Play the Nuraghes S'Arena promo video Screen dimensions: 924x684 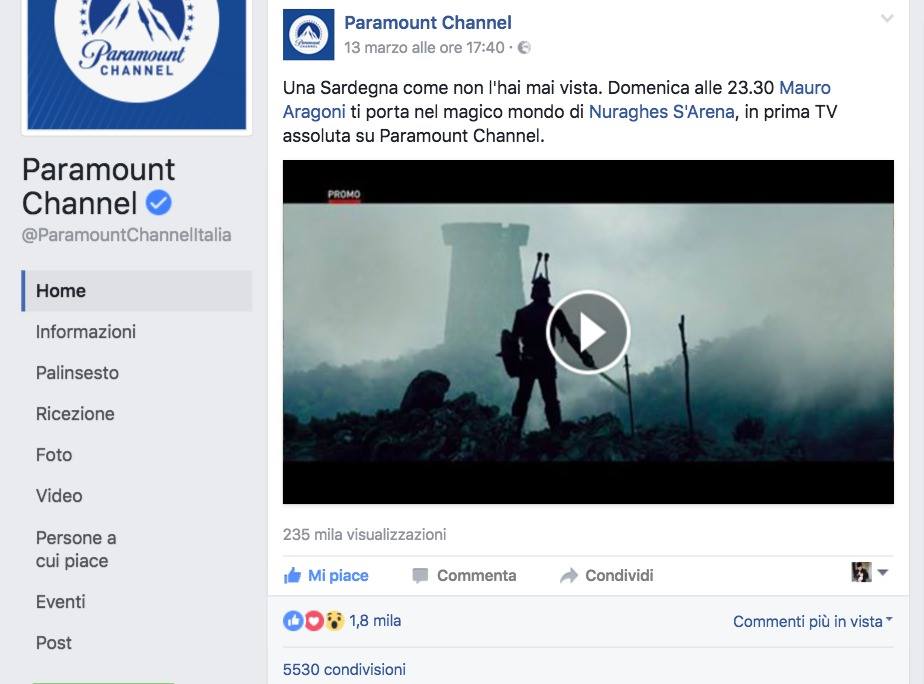coord(588,332)
